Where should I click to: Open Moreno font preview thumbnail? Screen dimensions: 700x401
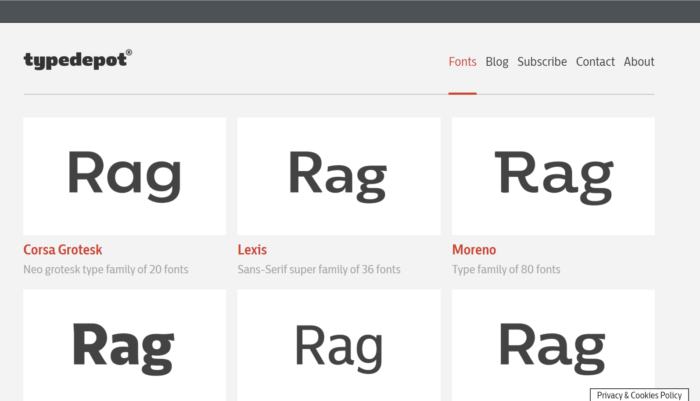[553, 176]
